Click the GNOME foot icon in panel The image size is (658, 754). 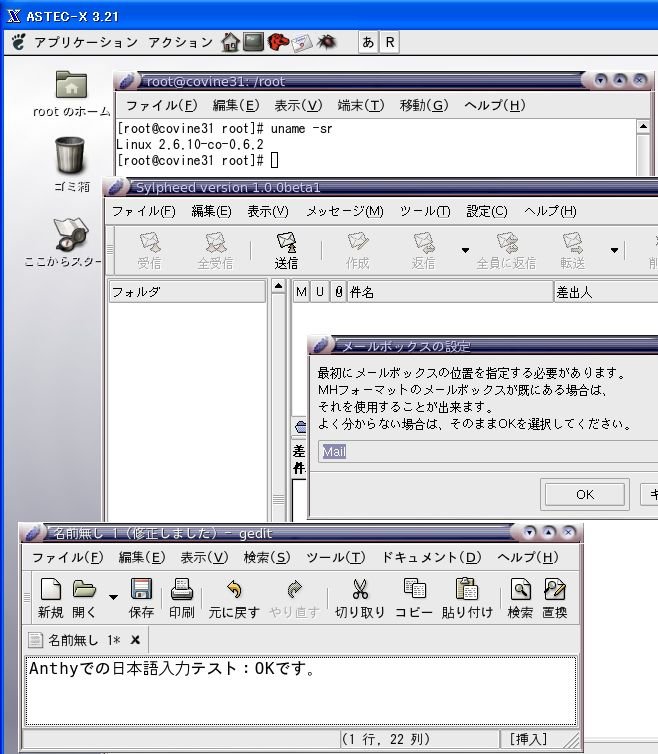click(x=18, y=42)
